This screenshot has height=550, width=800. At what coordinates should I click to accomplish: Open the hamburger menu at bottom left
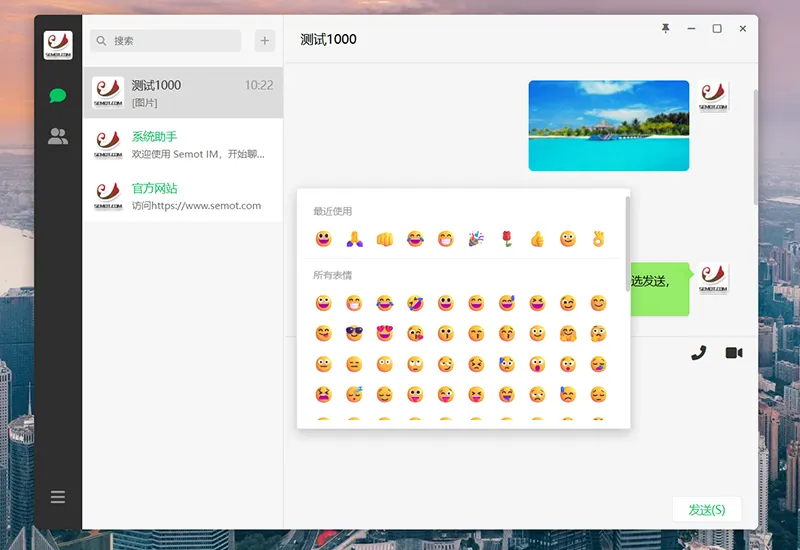point(58,497)
